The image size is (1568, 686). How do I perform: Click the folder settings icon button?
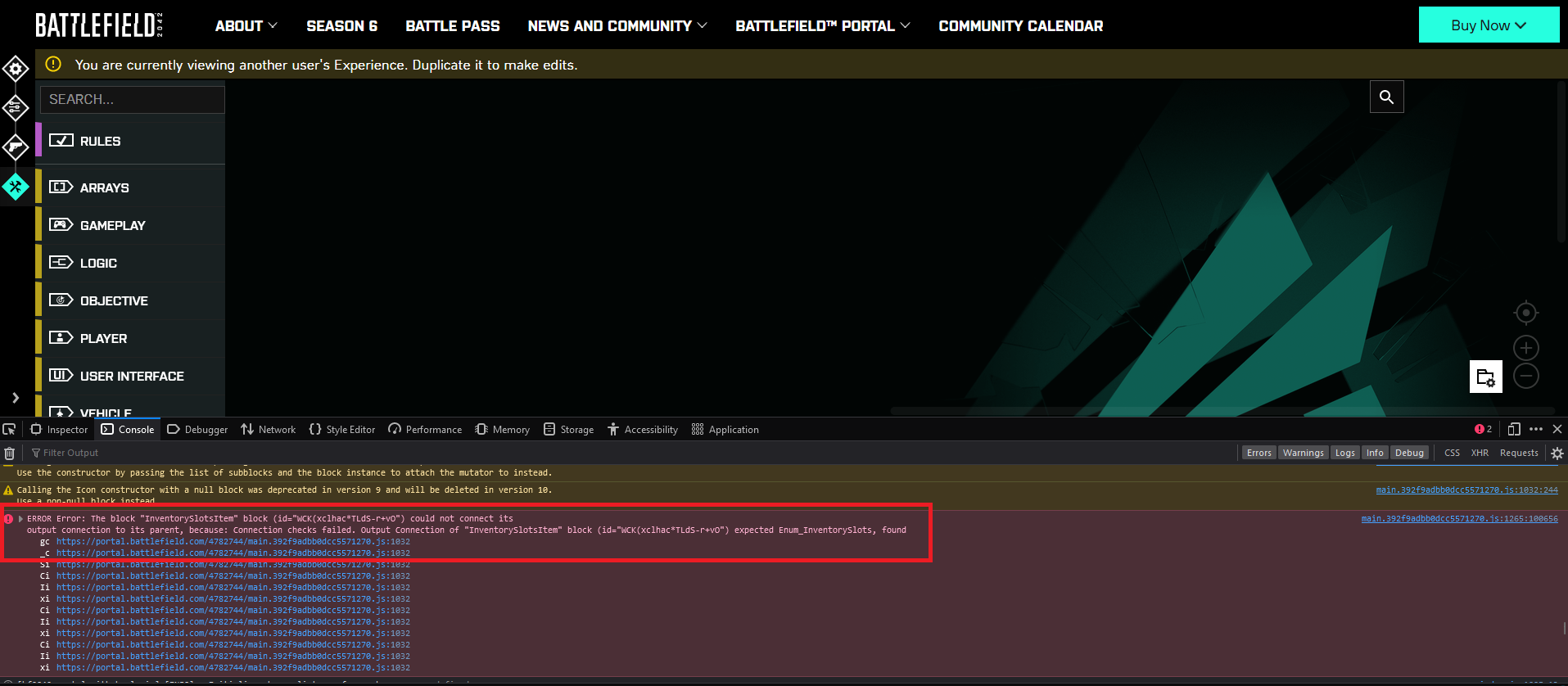pyautogui.click(x=1485, y=377)
